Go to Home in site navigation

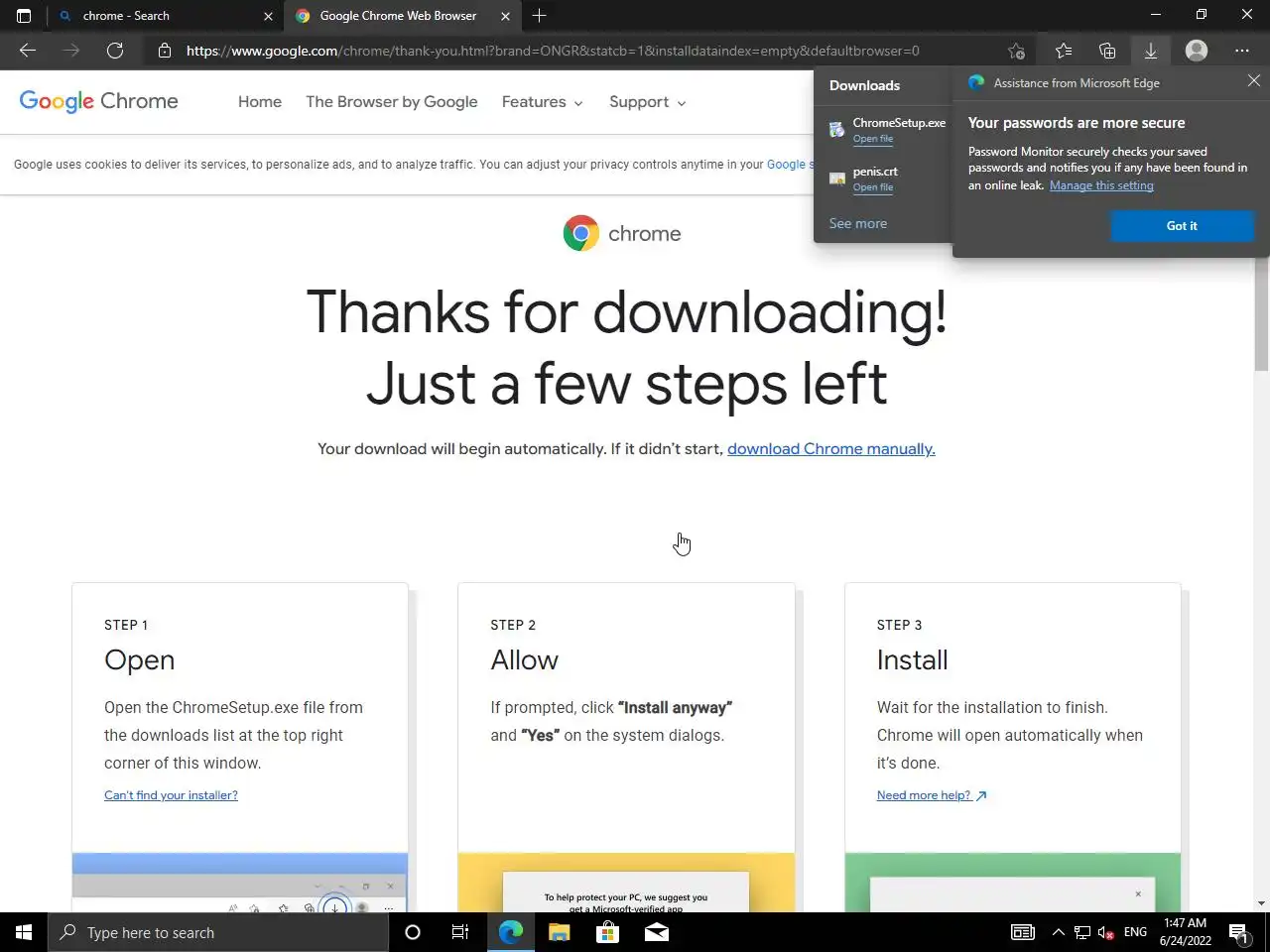pyautogui.click(x=260, y=102)
